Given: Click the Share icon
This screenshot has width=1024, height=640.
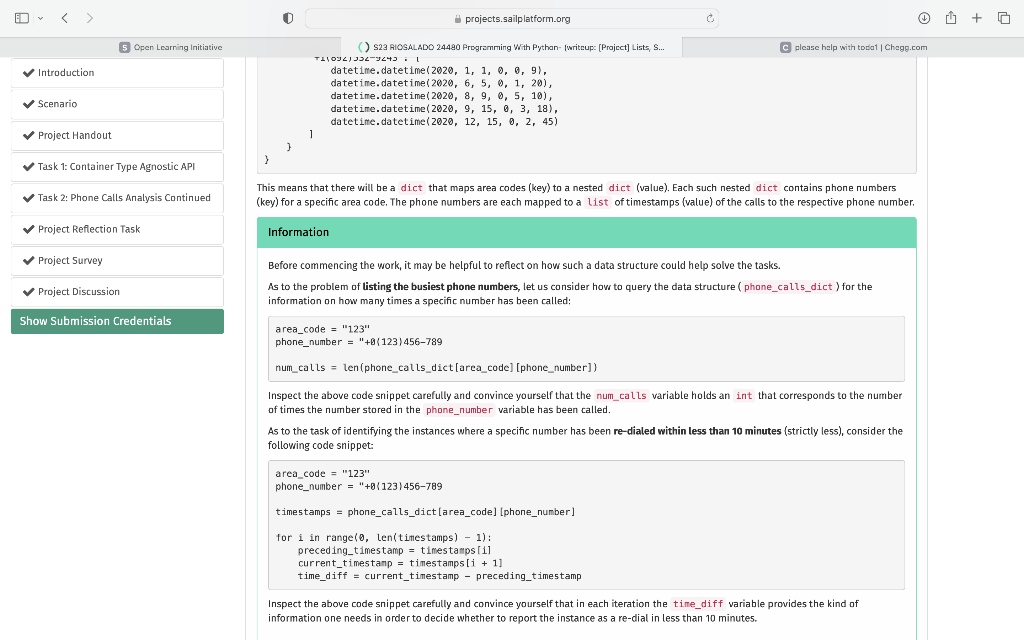Looking at the screenshot, I should (950, 17).
